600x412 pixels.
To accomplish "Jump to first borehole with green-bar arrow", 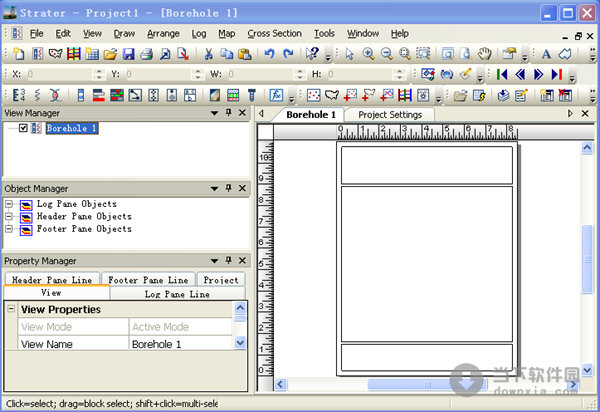I will click(502, 74).
